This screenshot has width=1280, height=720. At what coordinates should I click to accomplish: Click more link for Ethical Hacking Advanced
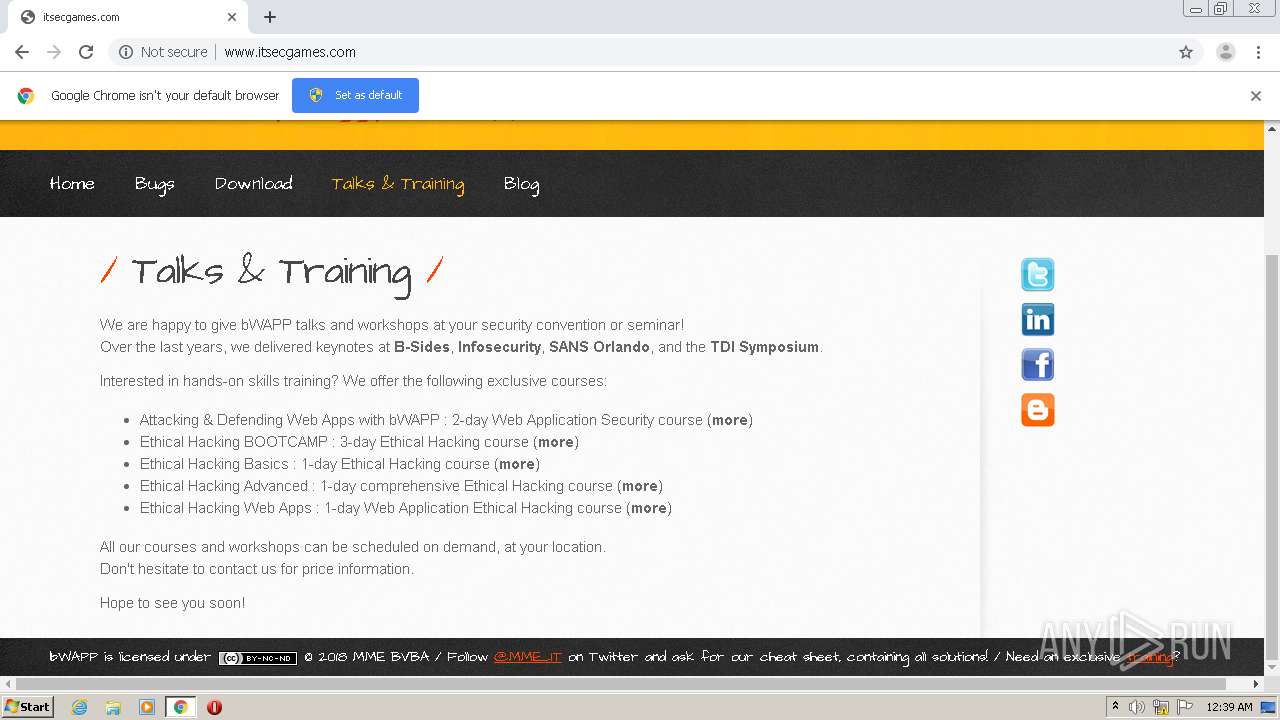click(x=640, y=486)
